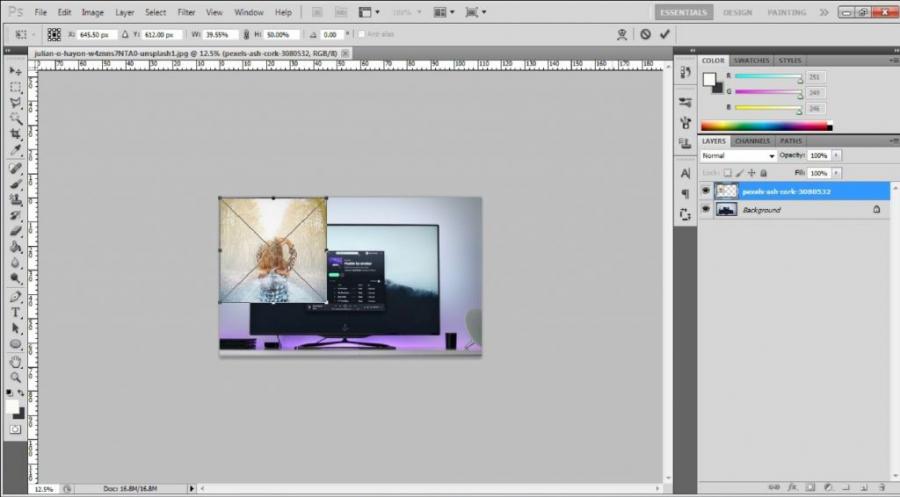Select the Crop tool
The width and height of the screenshot is (900, 497).
(15, 134)
